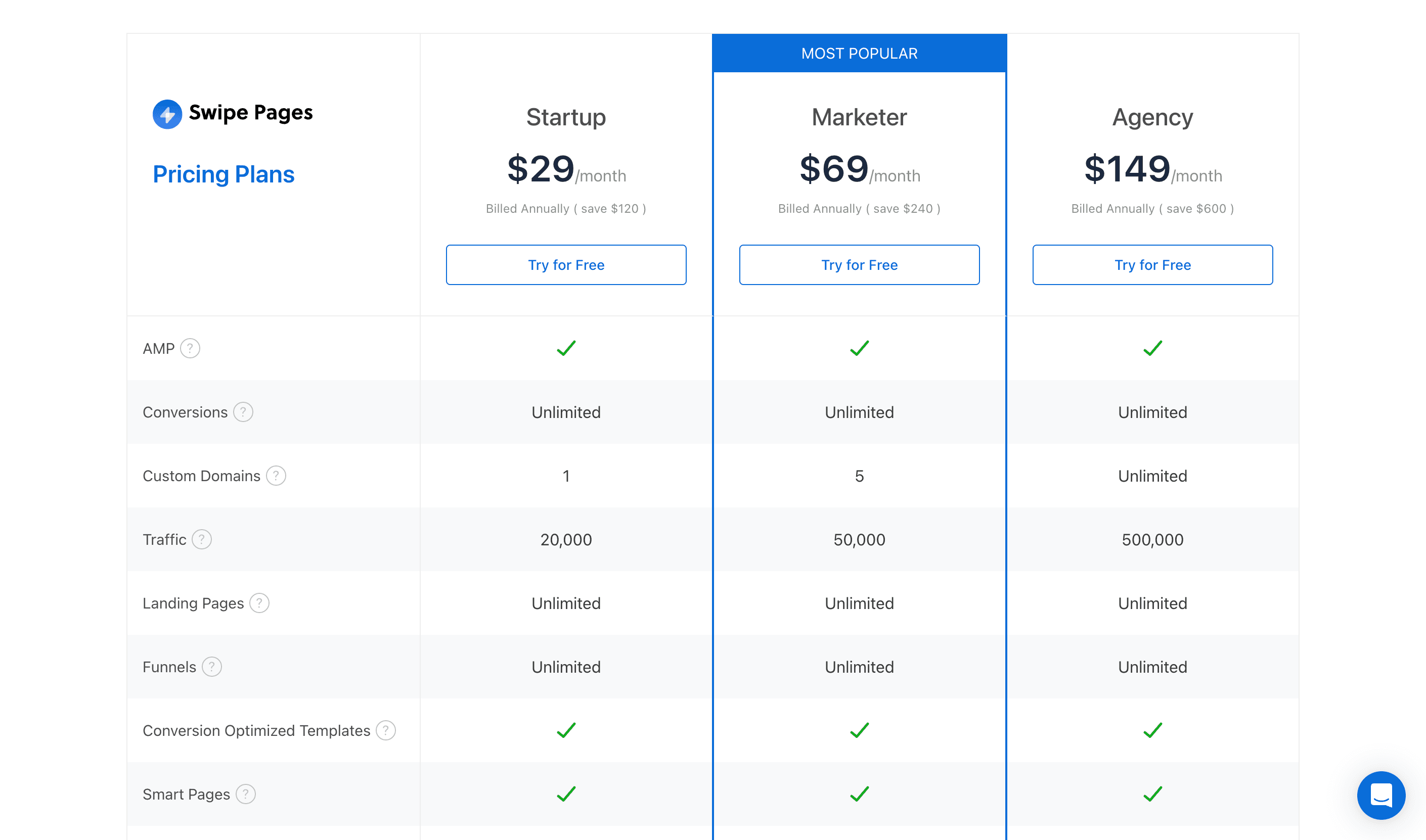Click the MOST POPULAR banner

tap(859, 53)
